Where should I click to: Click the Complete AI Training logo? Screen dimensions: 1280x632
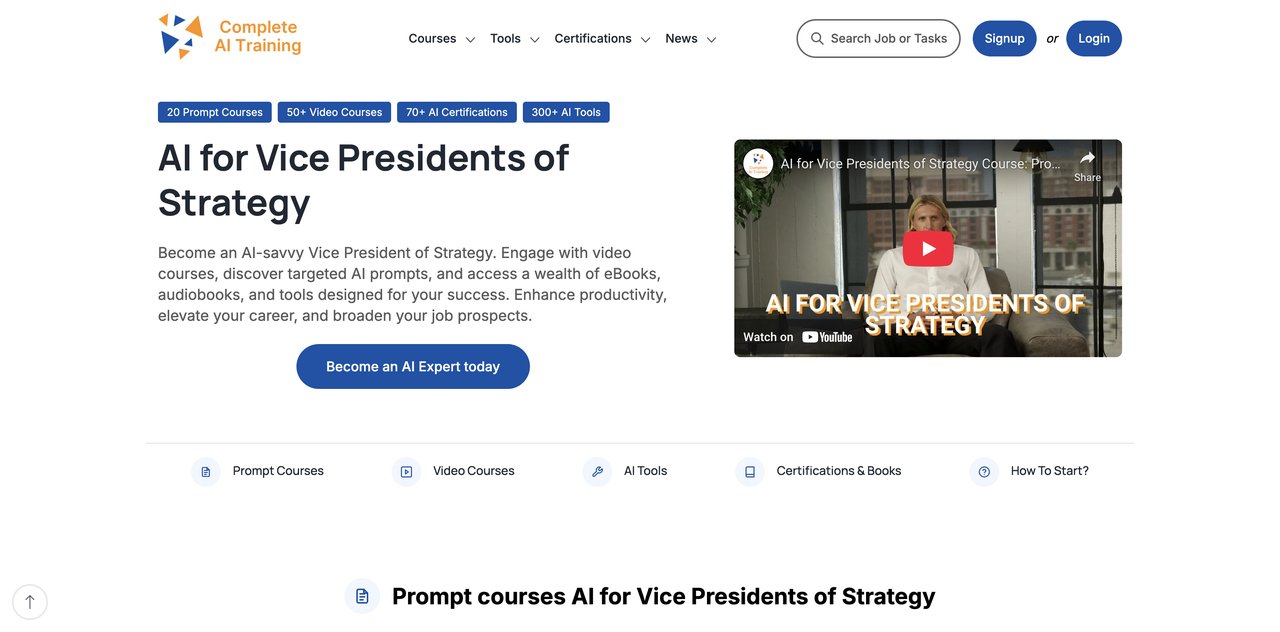click(230, 37)
